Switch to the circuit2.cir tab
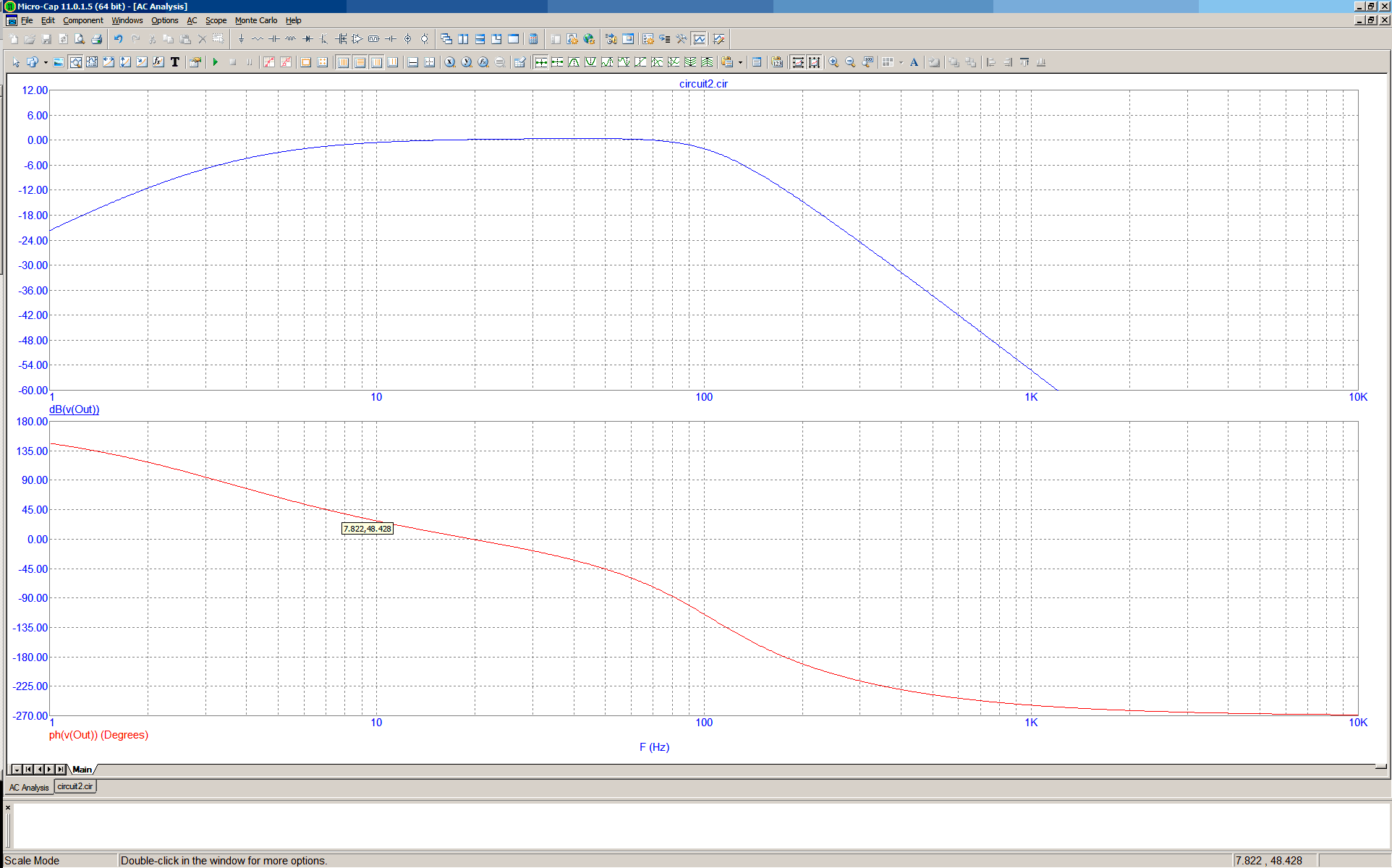The height and width of the screenshot is (868, 1392). coord(75,786)
